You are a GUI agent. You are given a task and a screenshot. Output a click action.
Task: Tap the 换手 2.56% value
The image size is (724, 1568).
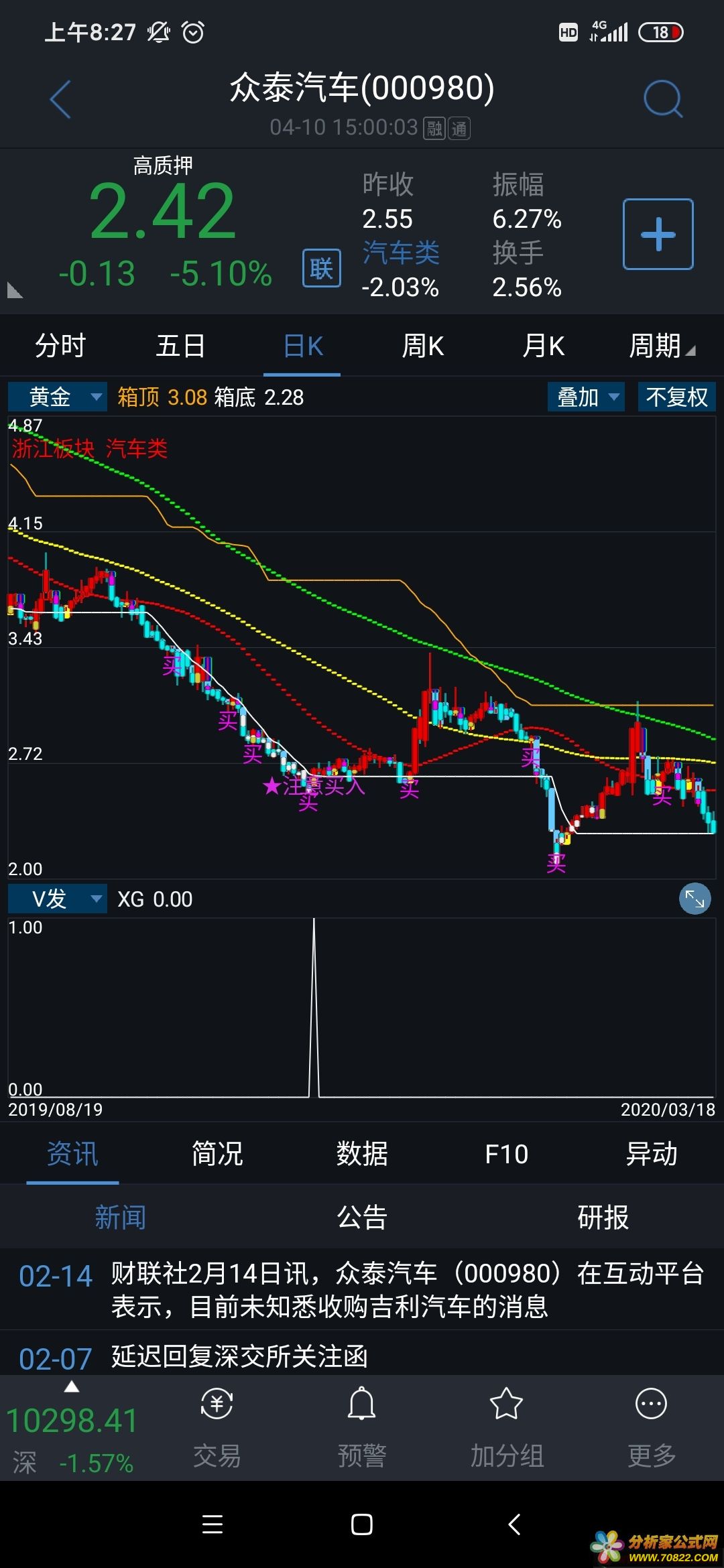pos(527,287)
